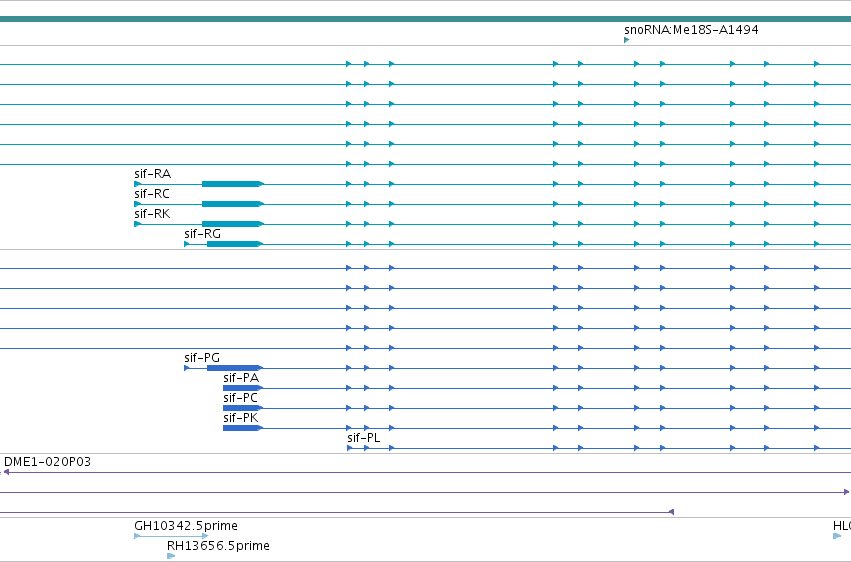Click the sif-PC coding exon block
The width and height of the screenshot is (851, 562).
(x=243, y=408)
